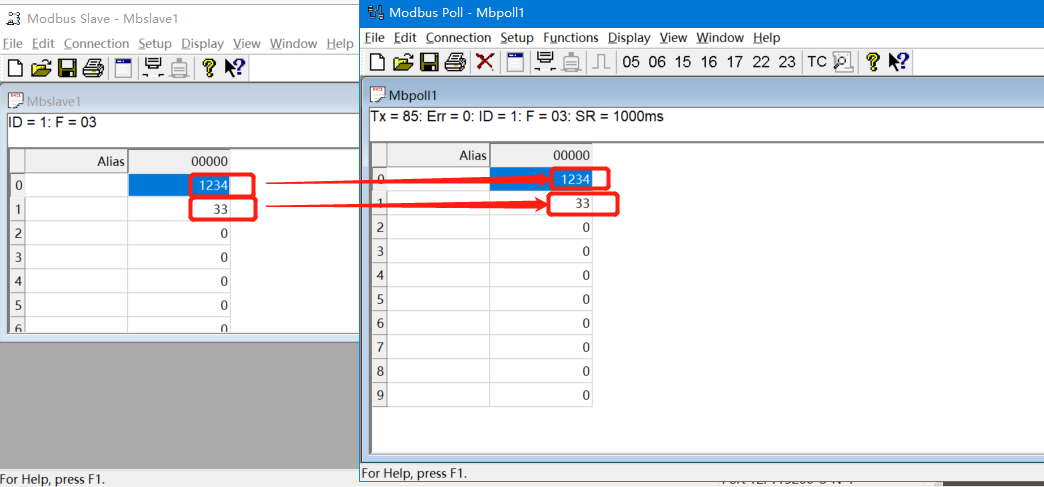
Task: Select the 1234 cell in Mbslave1 table
Action: [x=179, y=185]
